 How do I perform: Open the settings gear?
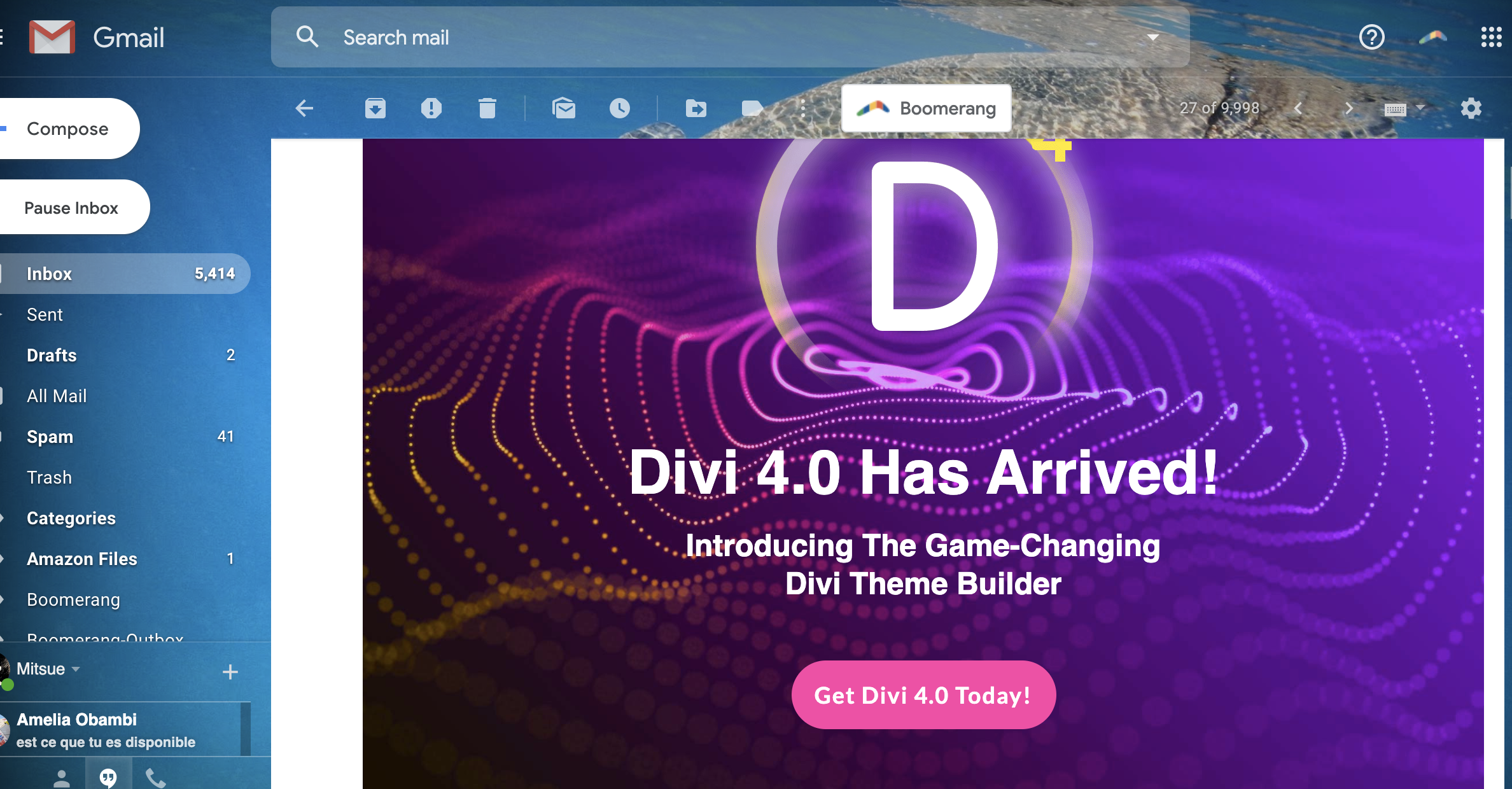pyautogui.click(x=1471, y=108)
